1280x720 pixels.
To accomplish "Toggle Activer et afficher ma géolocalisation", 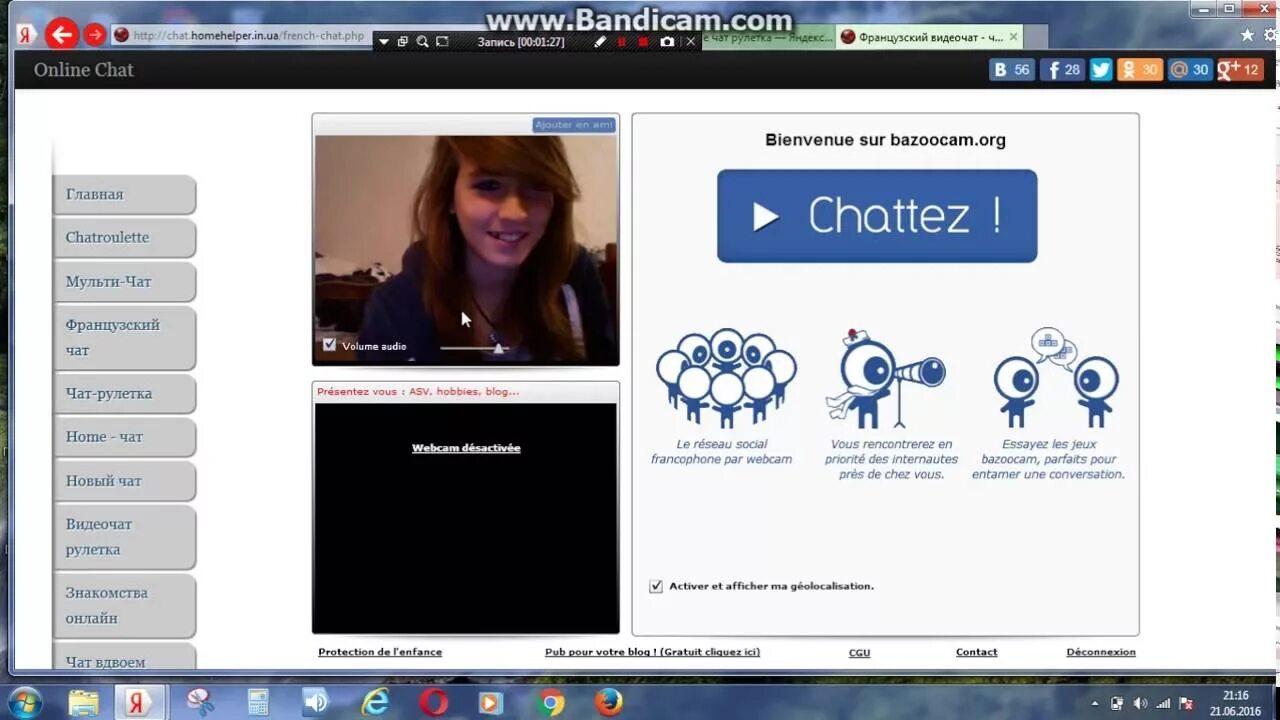I will coord(656,586).
